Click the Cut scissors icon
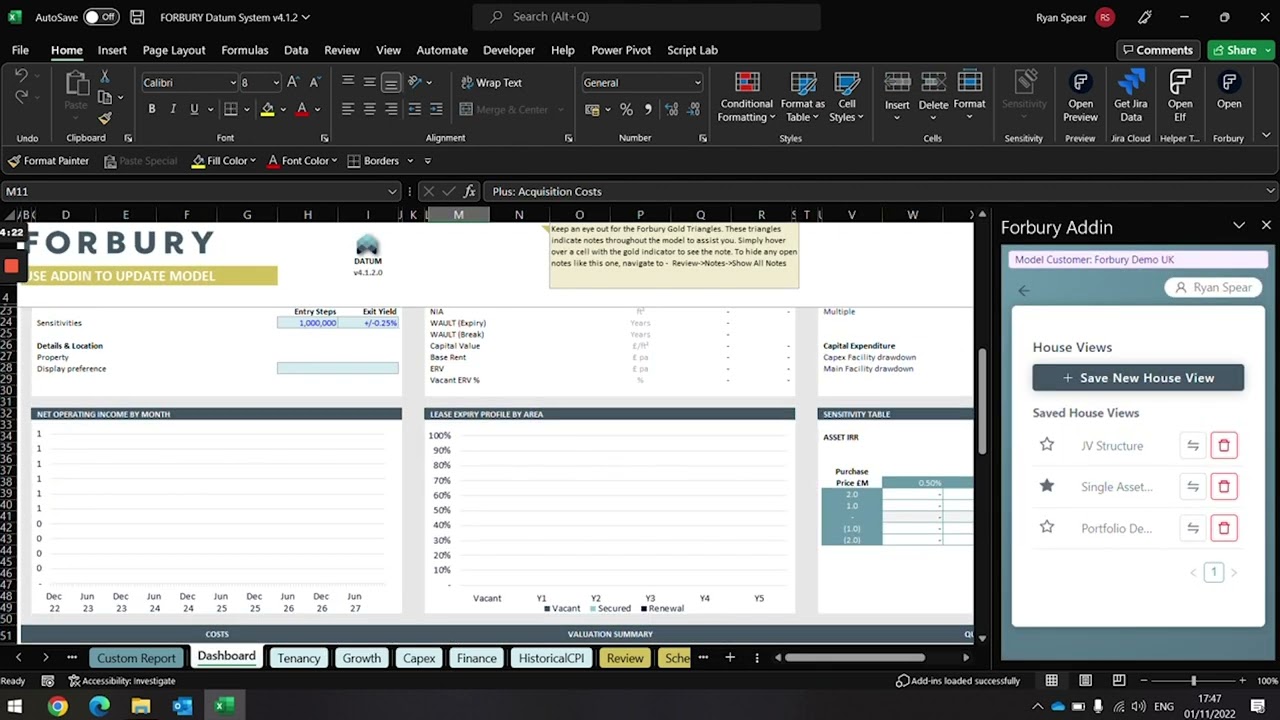1280x720 pixels. 104,77
